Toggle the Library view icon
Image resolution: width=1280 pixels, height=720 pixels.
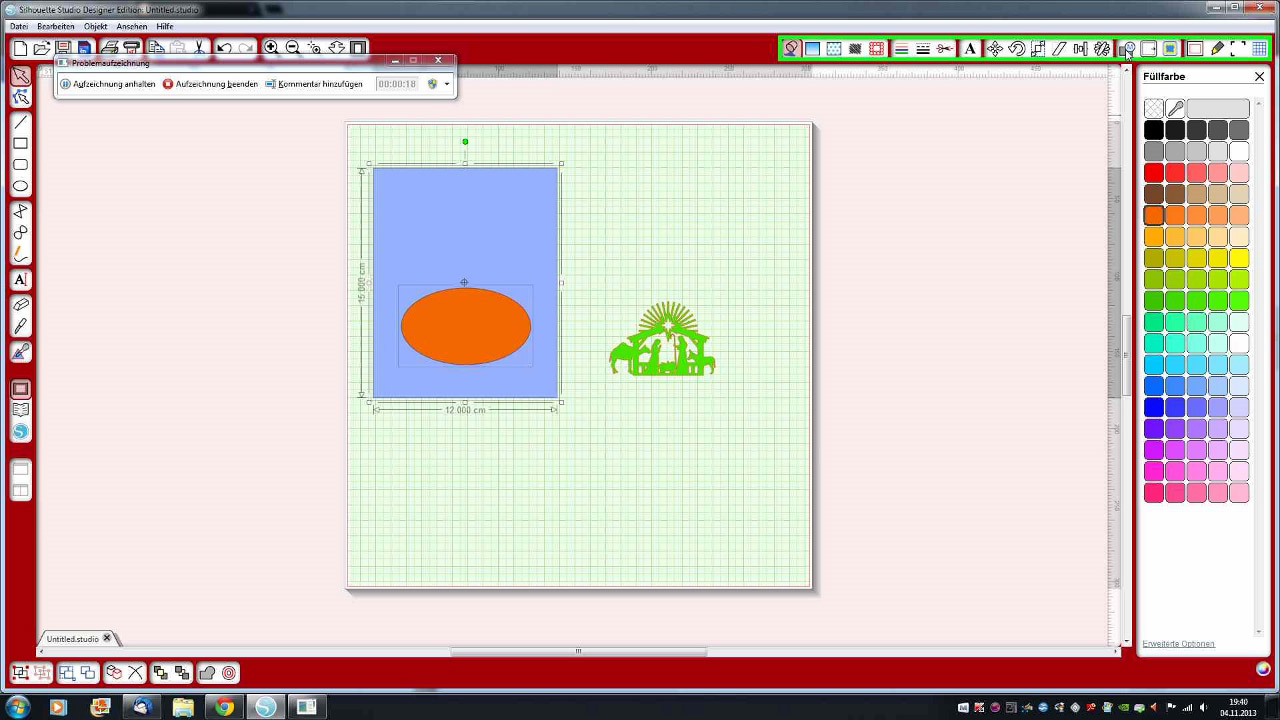click(20, 410)
